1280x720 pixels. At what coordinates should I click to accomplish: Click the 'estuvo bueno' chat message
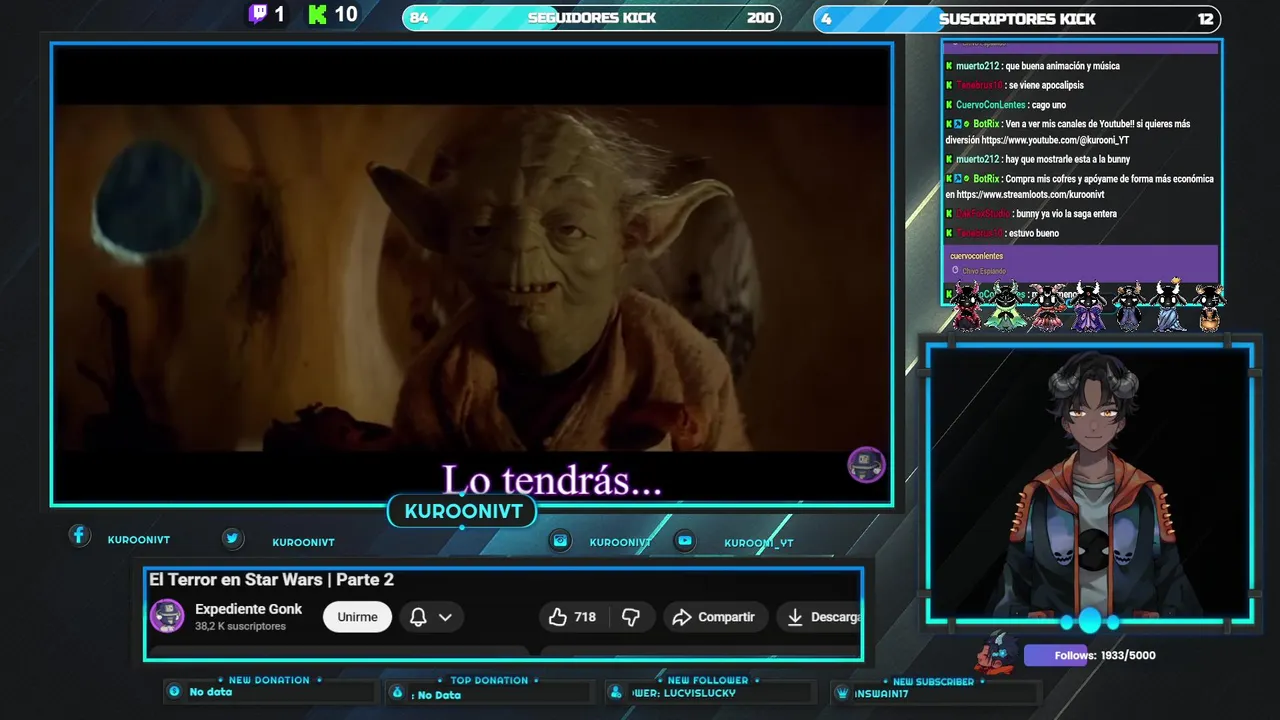(x=1034, y=233)
